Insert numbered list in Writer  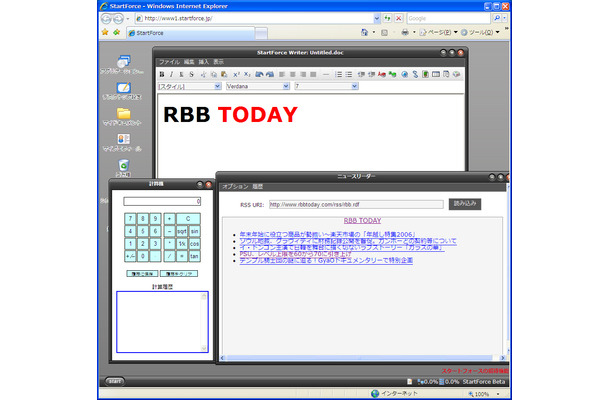(338, 74)
